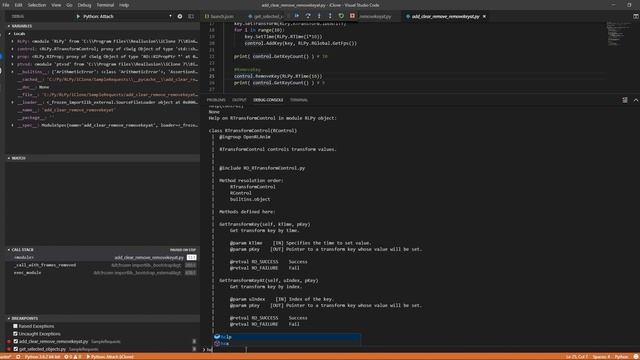Place cursor on code line 25 RemoveKey
This screenshot has height=360, width=640.
click(278, 76)
